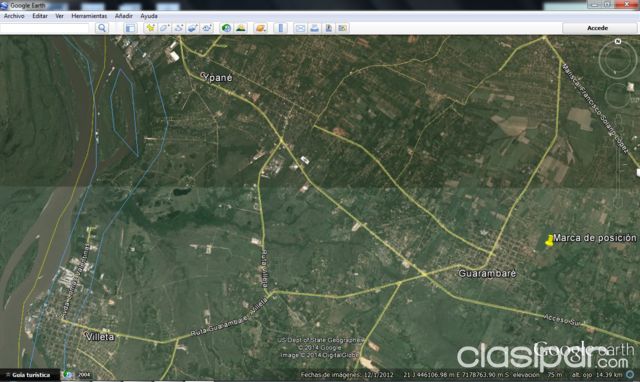Add a new placemark with the pin icon
640x382 pixels.
pos(151,28)
